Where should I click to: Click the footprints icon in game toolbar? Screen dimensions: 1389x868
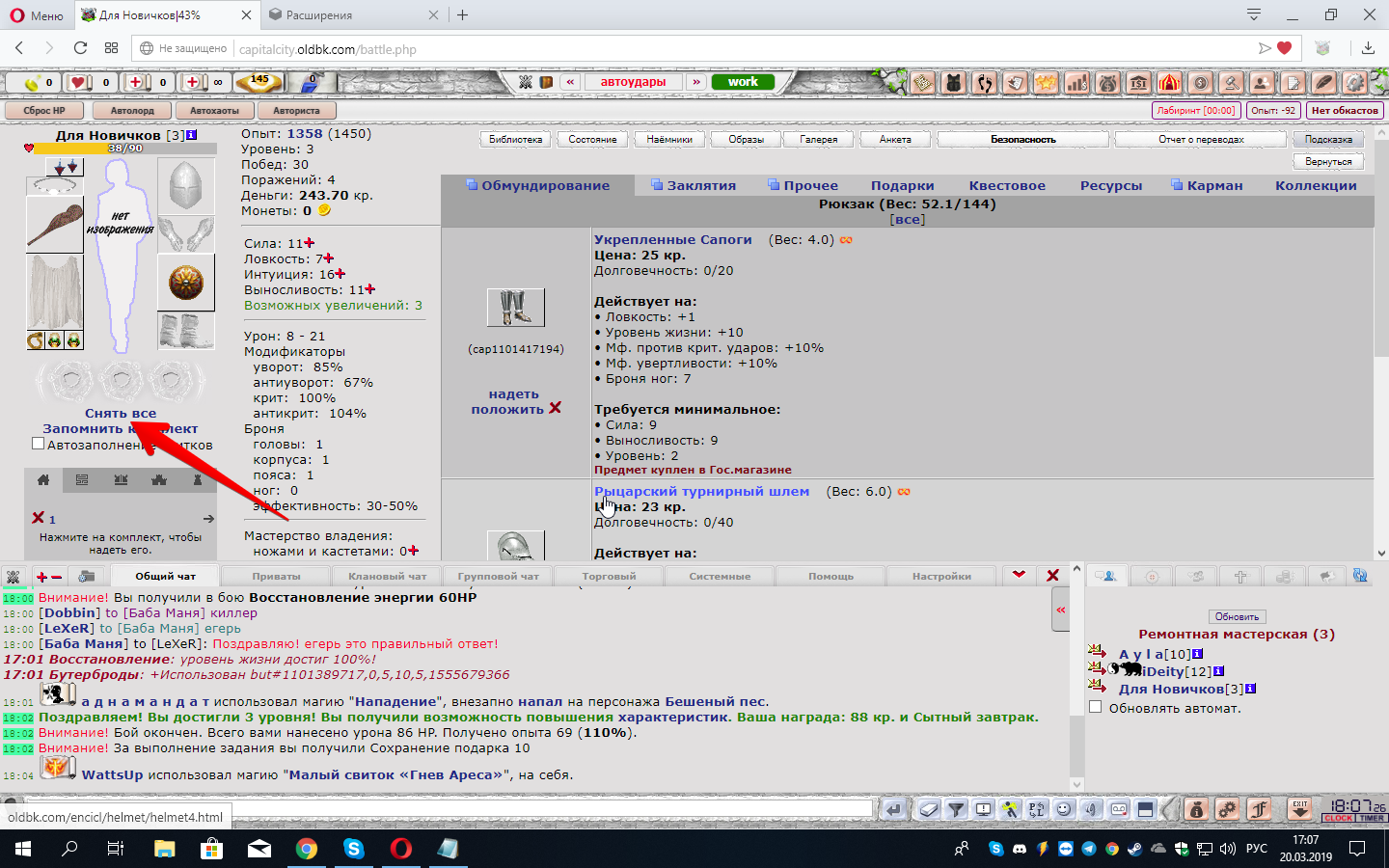coord(984,83)
